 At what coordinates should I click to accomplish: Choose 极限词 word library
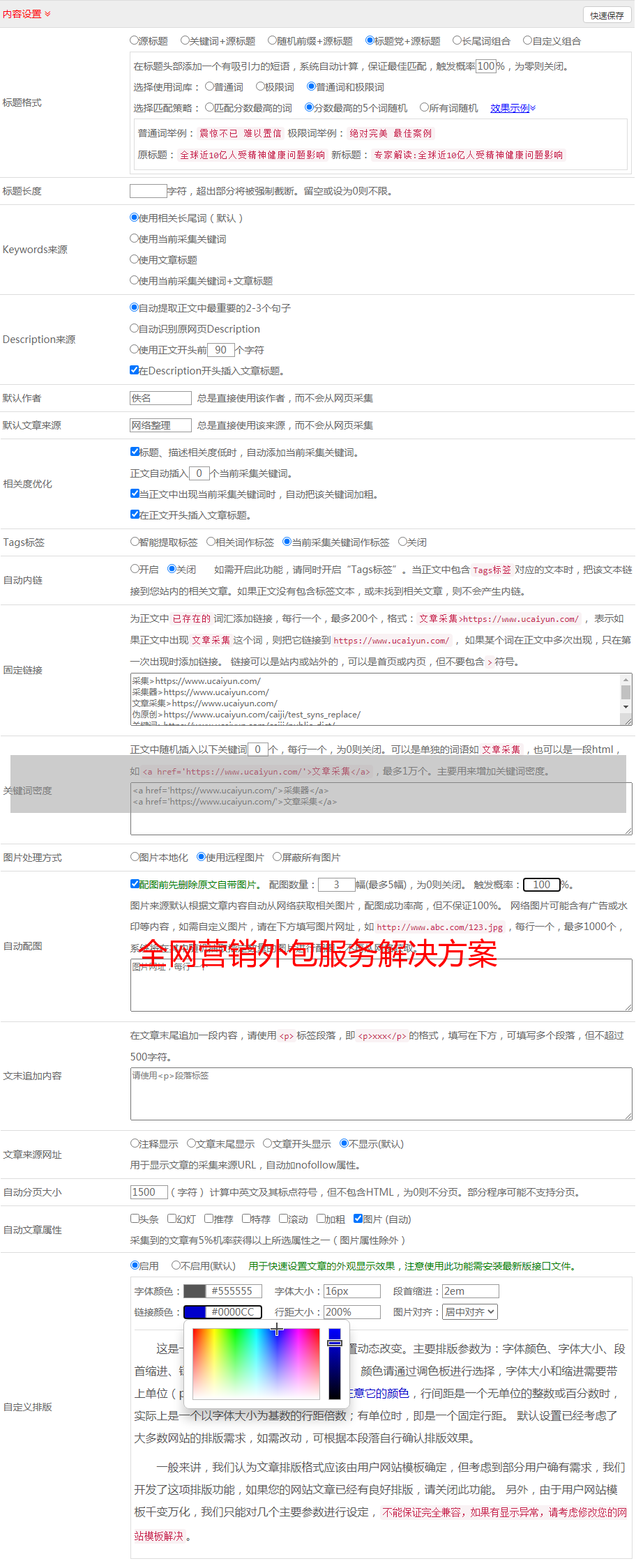tap(260, 86)
